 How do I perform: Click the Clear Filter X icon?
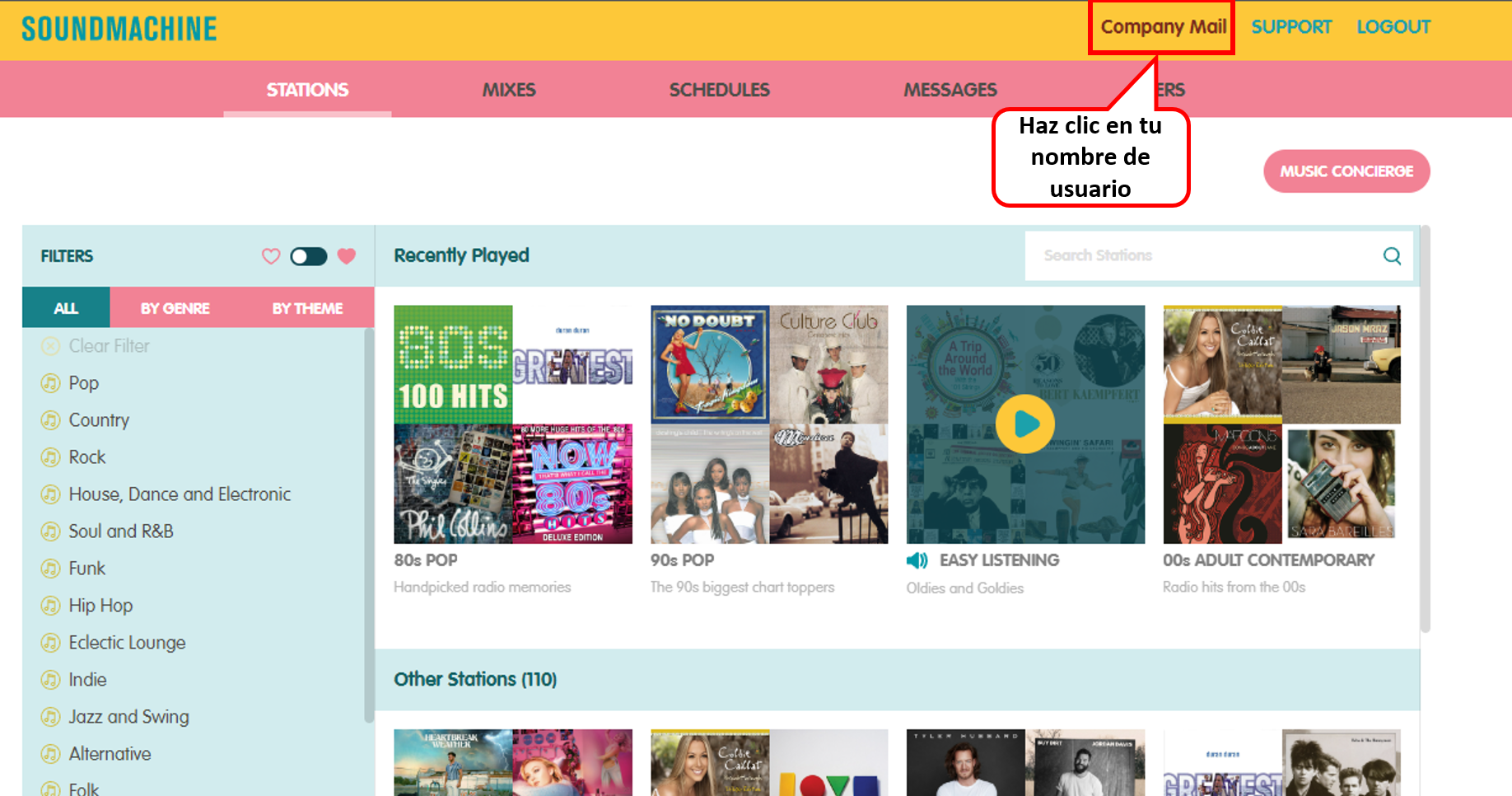[50, 346]
